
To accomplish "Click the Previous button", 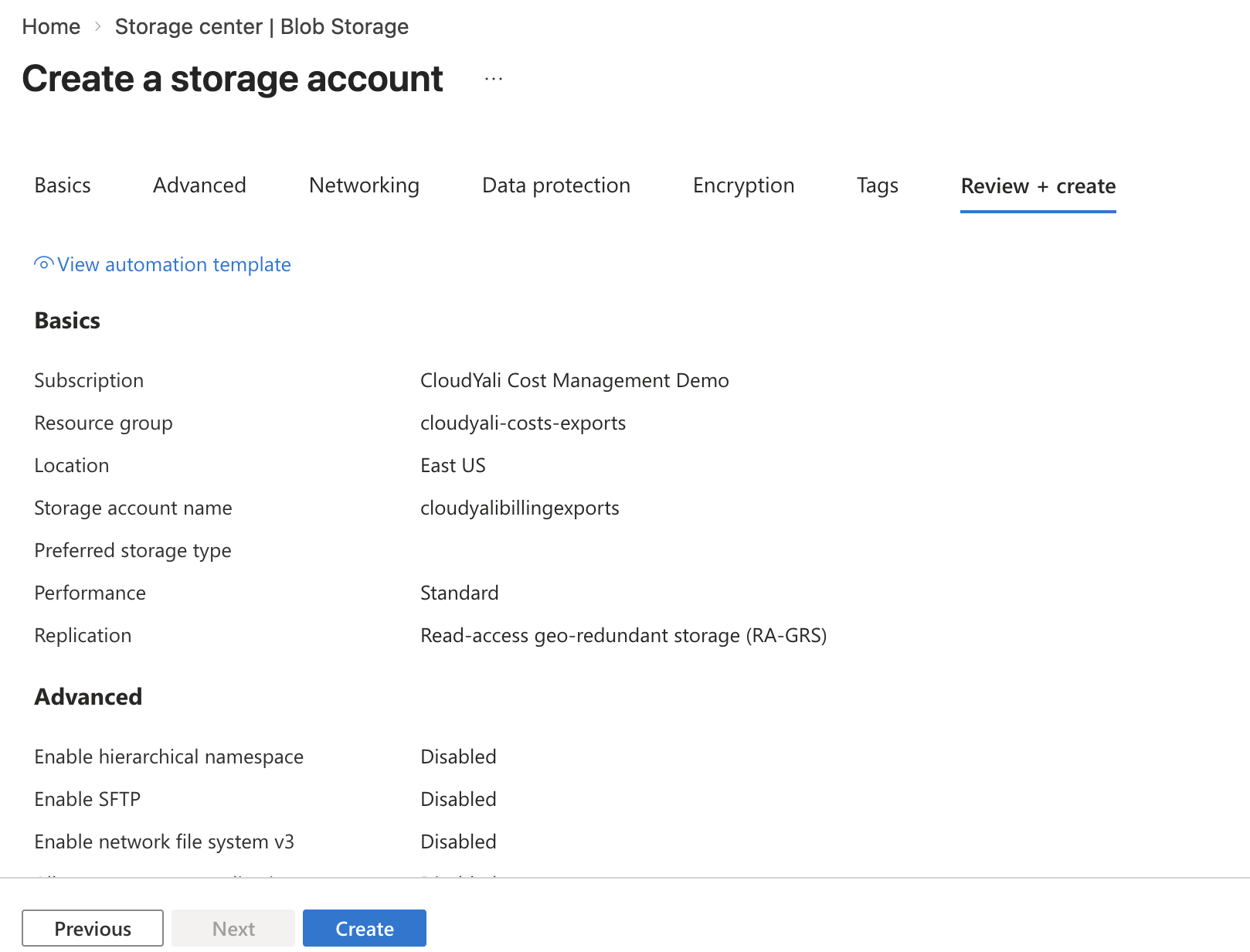I will (x=93, y=928).
